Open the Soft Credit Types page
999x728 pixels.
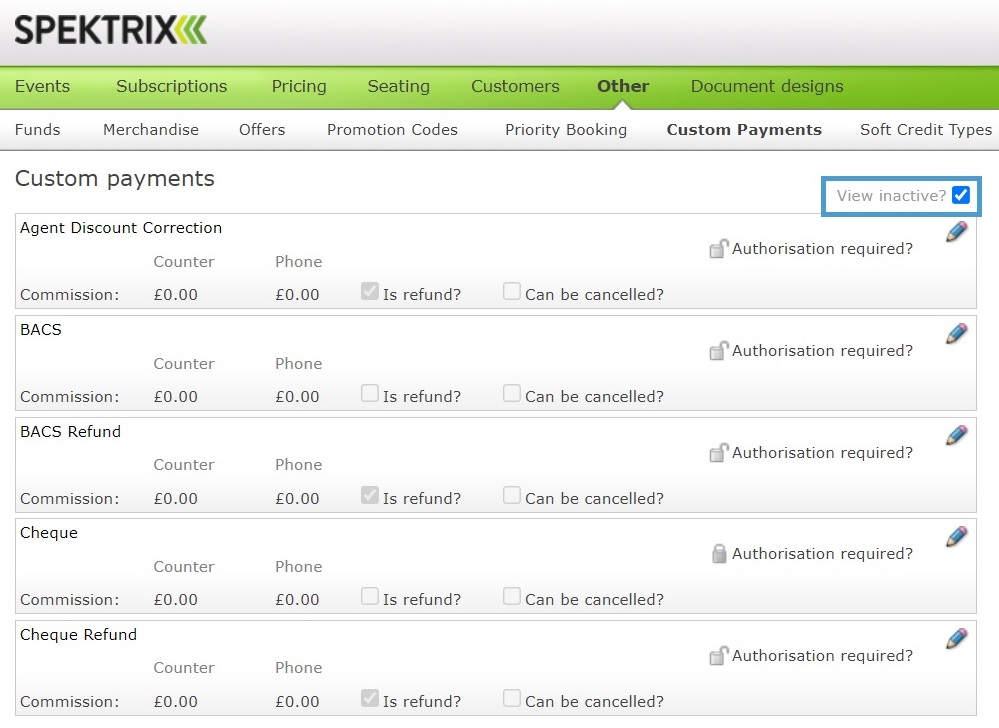(926, 130)
